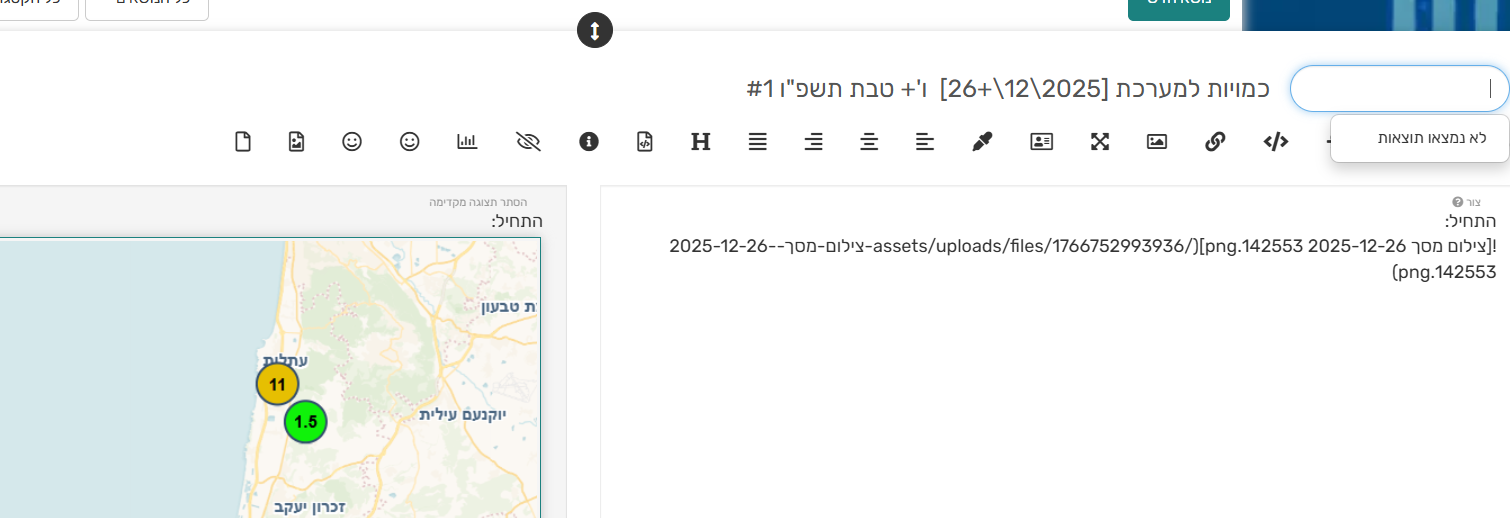Click the 'הסתר תצוגה מקדימה' hide preview link
The width and height of the screenshot is (1510, 518).
pyautogui.click(x=478, y=202)
